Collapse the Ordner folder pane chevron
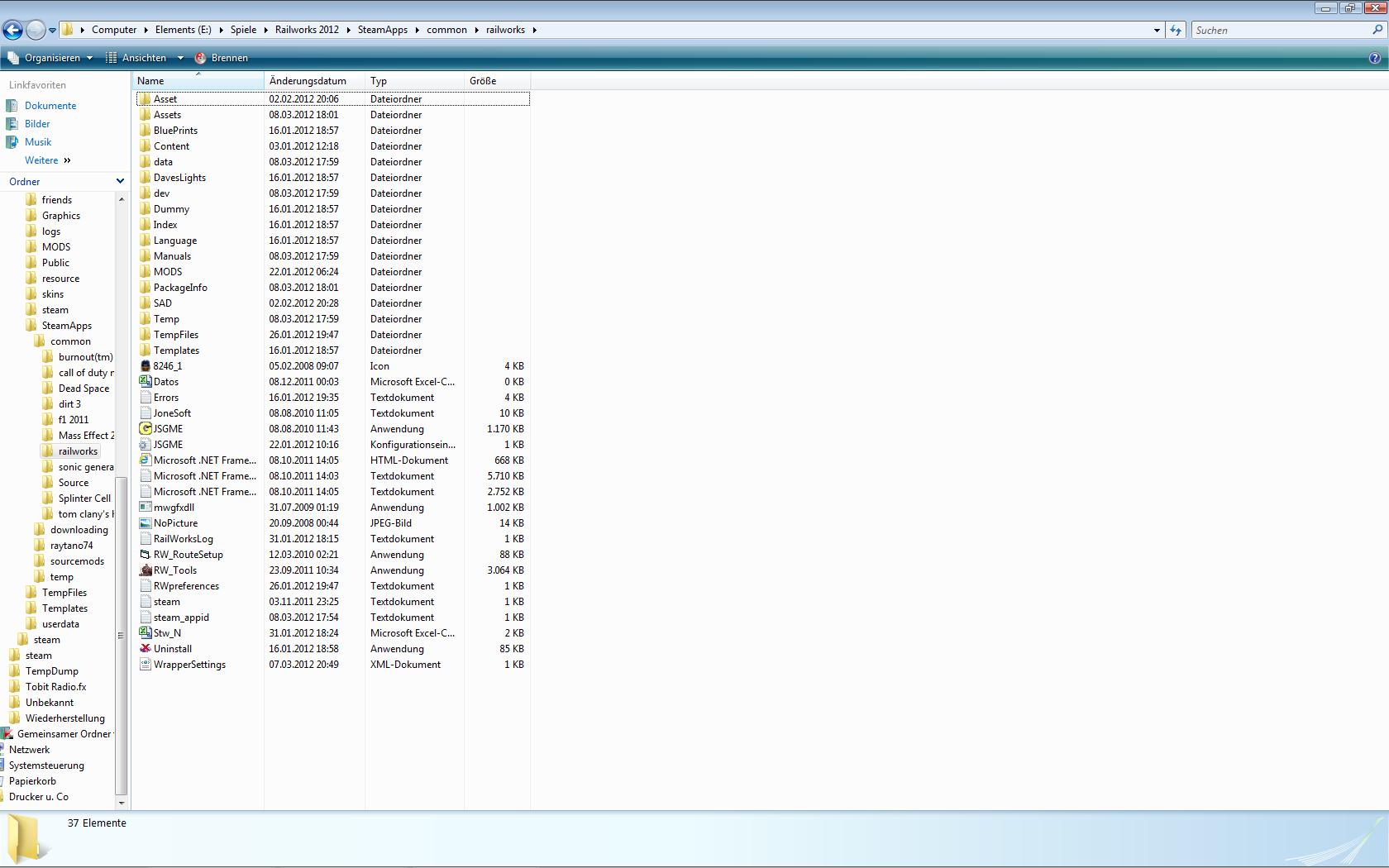Image resolution: width=1389 pixels, height=868 pixels. pyautogui.click(x=120, y=181)
